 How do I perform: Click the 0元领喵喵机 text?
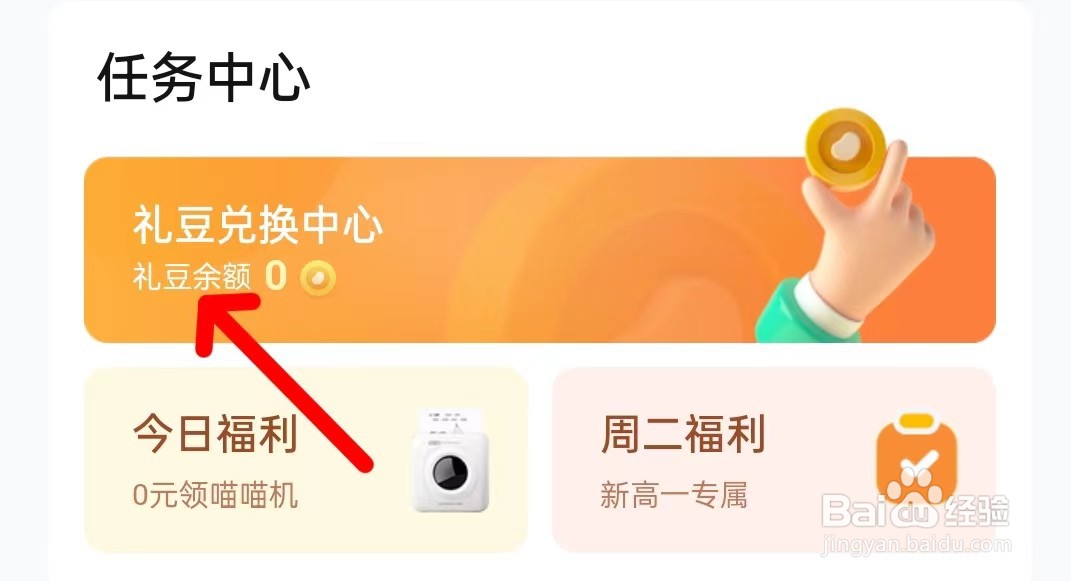215,495
